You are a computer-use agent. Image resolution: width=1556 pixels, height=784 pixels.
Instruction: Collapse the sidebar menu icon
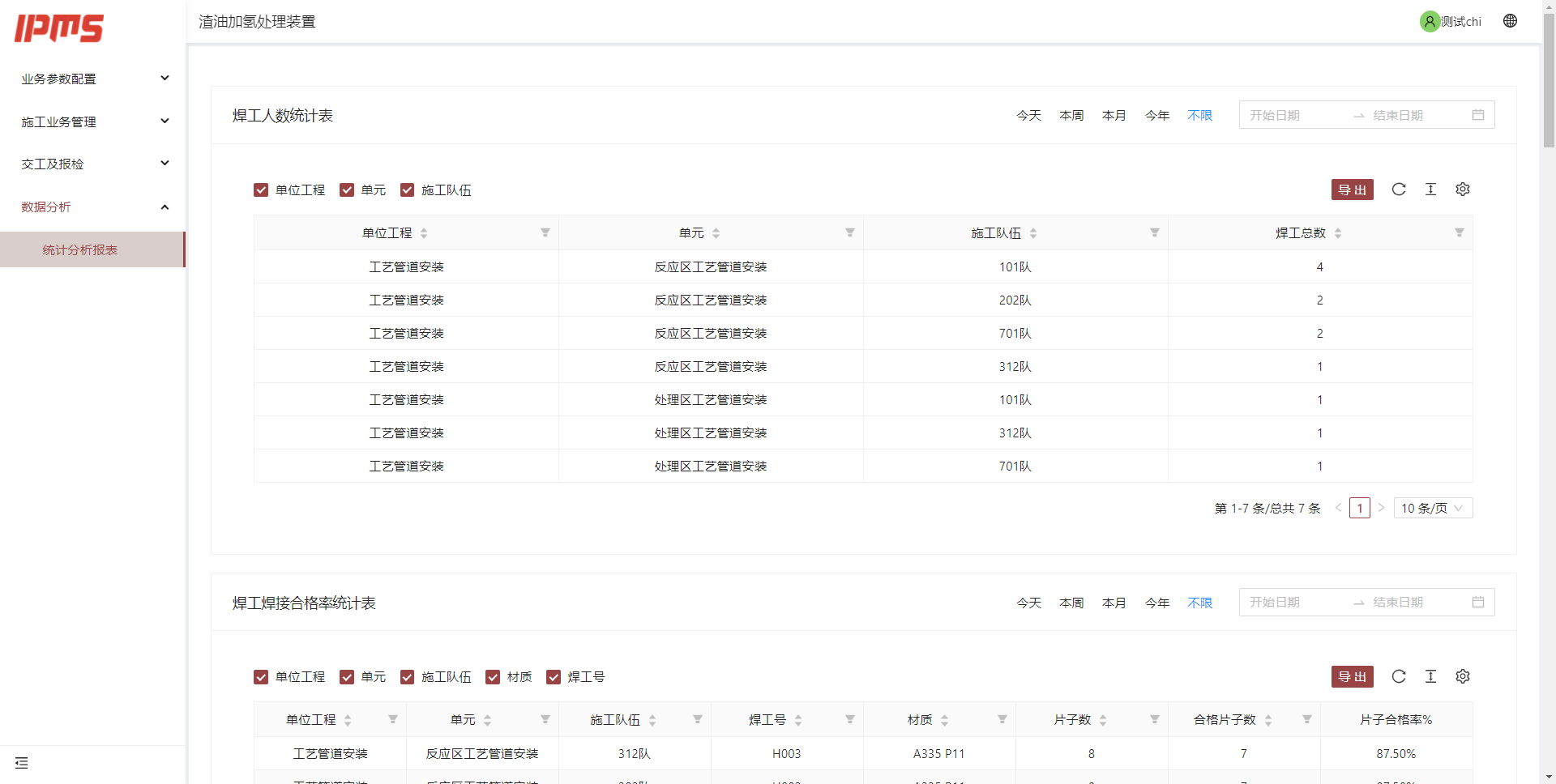coord(22,763)
